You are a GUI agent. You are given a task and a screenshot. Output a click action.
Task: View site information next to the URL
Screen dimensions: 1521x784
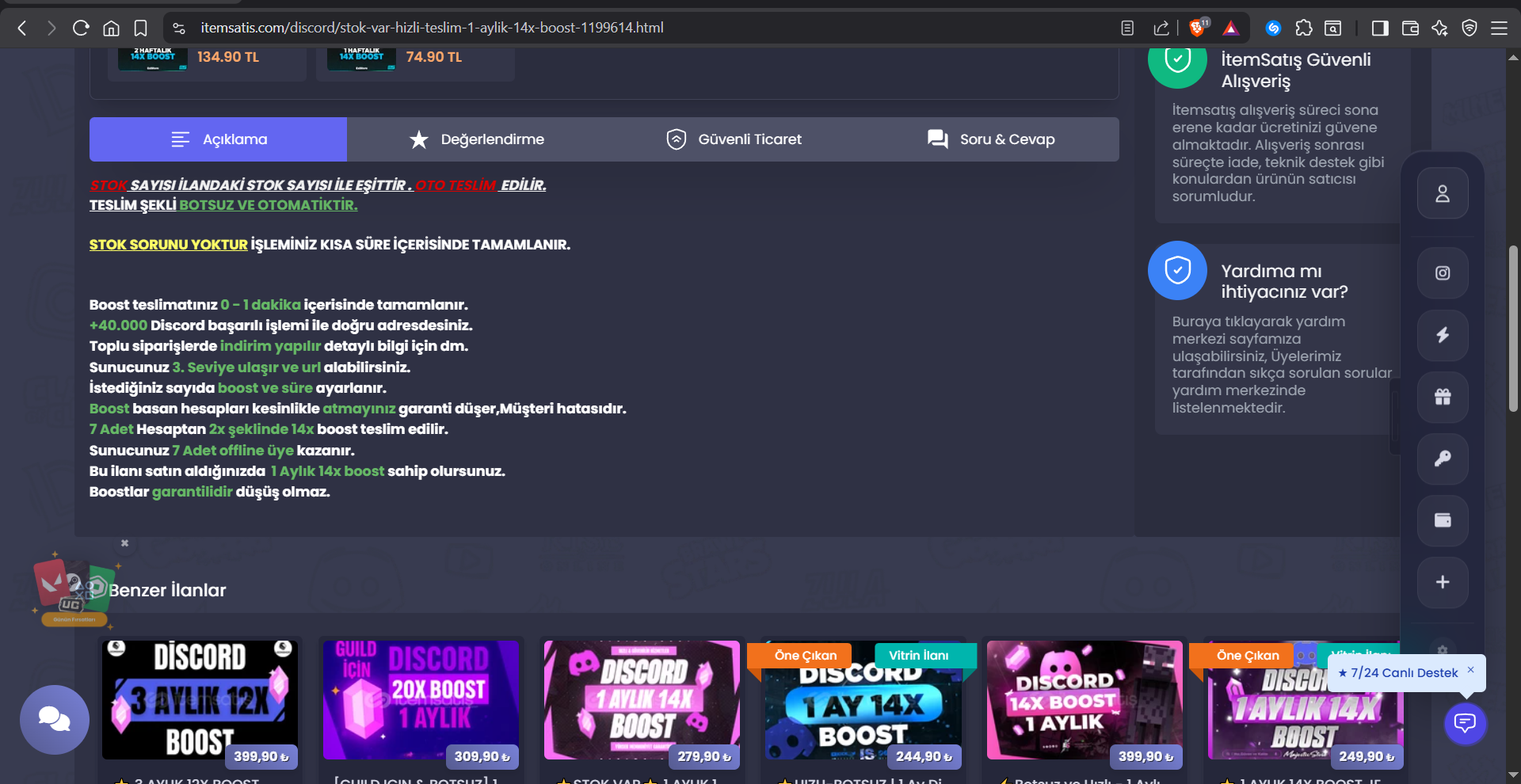(x=179, y=29)
